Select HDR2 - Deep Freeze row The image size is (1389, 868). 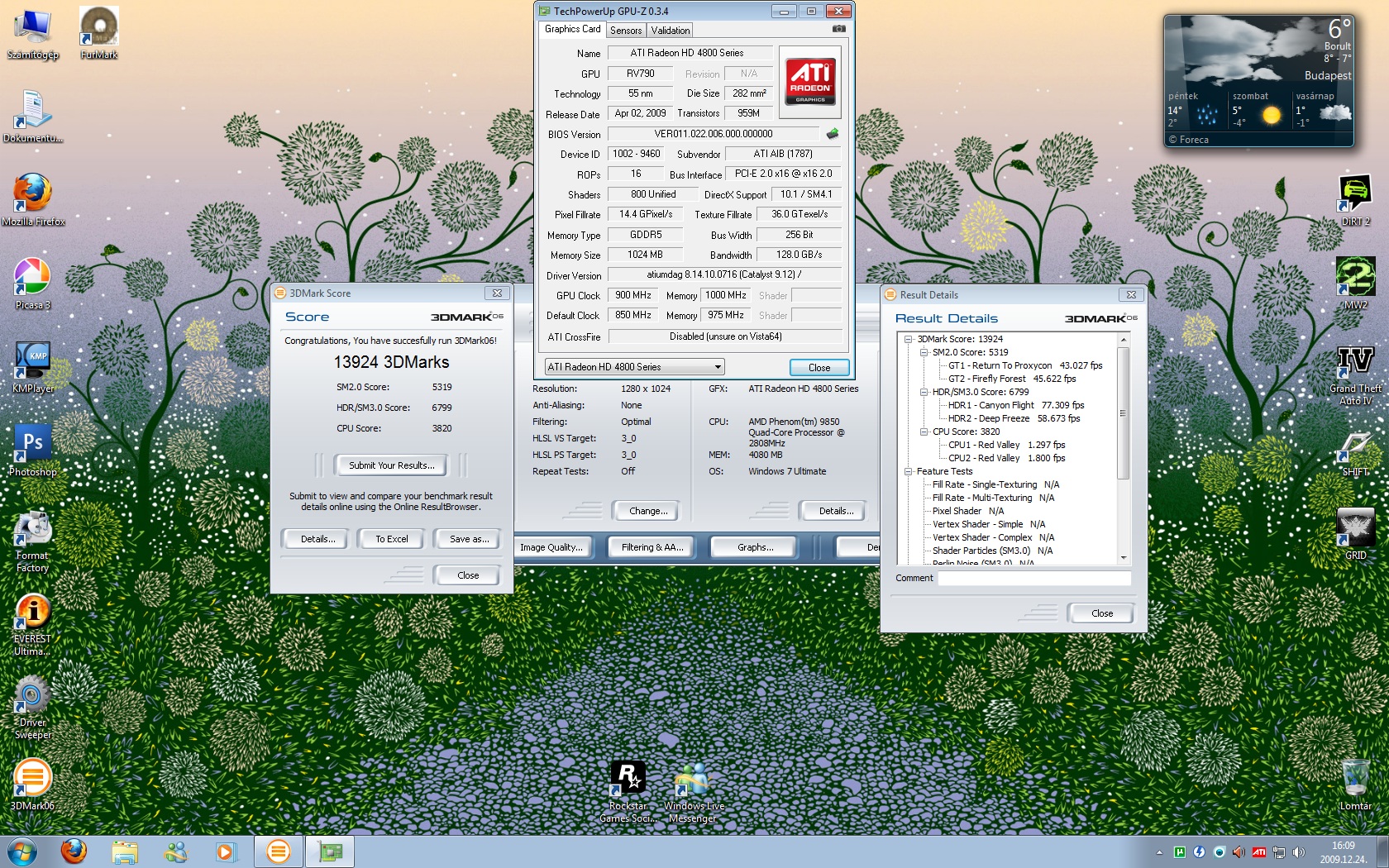(x=1014, y=418)
